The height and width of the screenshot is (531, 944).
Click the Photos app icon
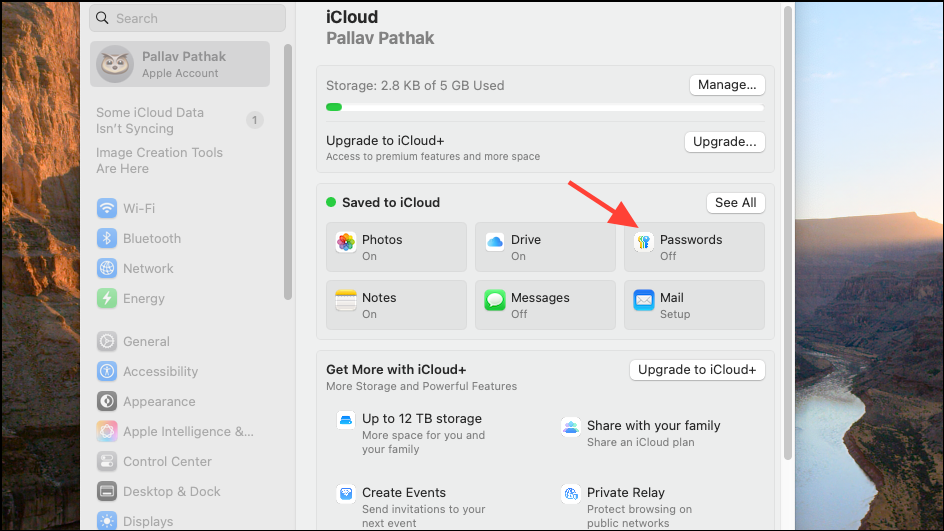point(346,243)
